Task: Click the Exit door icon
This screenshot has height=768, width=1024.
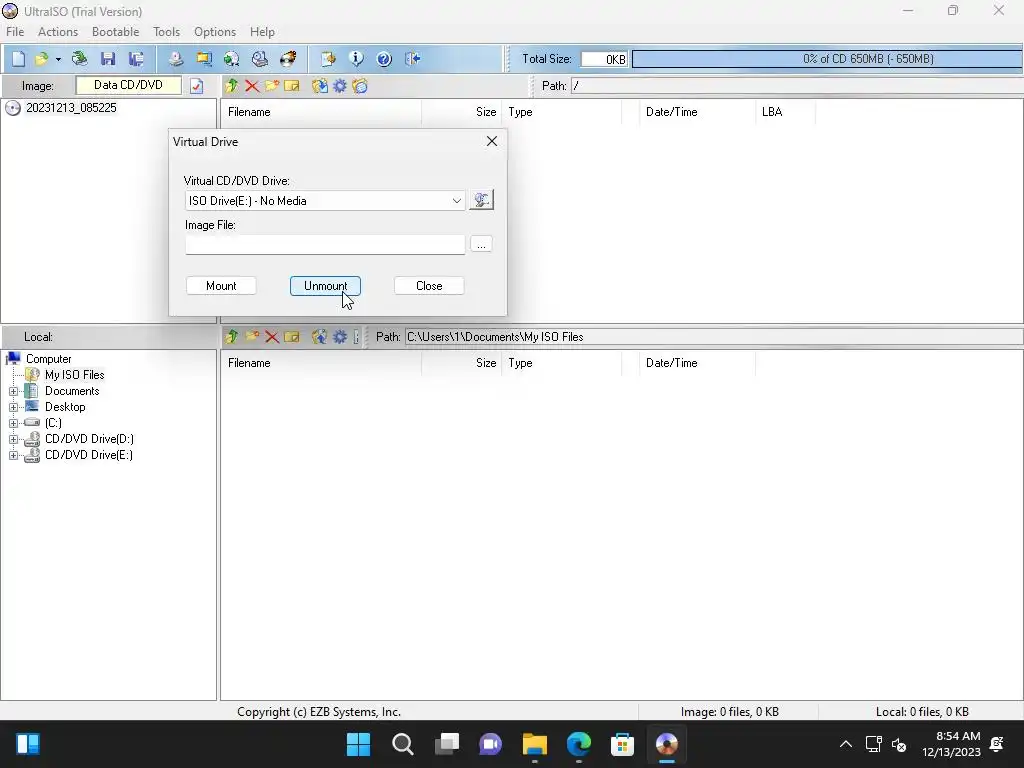Action: point(412,59)
